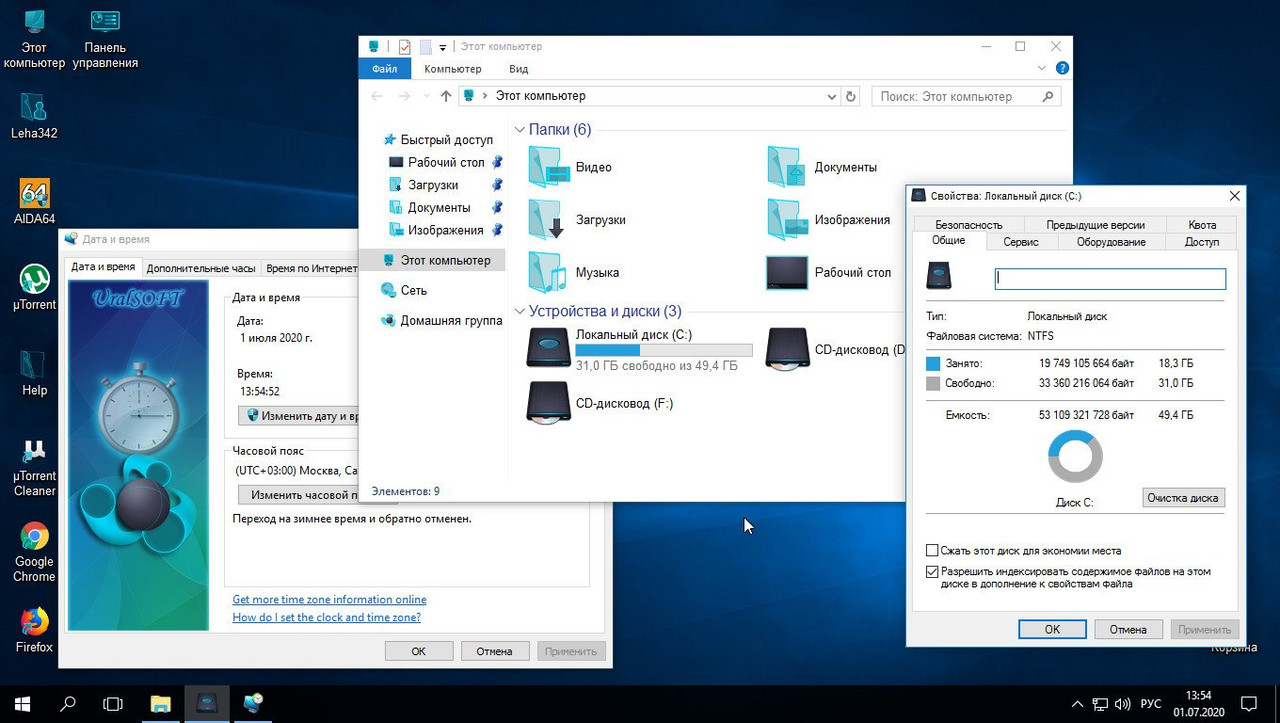Switch to the Предыдущие версии tab
The height and width of the screenshot is (723, 1280).
(x=1095, y=225)
